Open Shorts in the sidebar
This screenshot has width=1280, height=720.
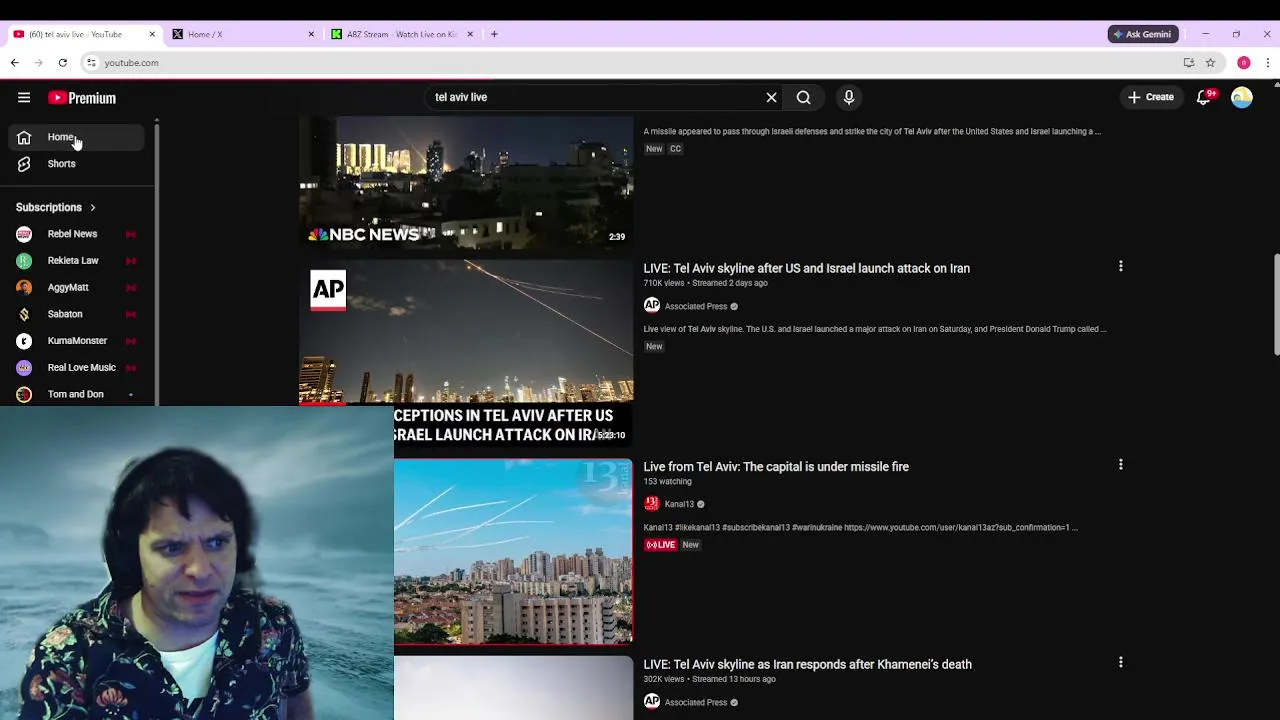click(78, 164)
